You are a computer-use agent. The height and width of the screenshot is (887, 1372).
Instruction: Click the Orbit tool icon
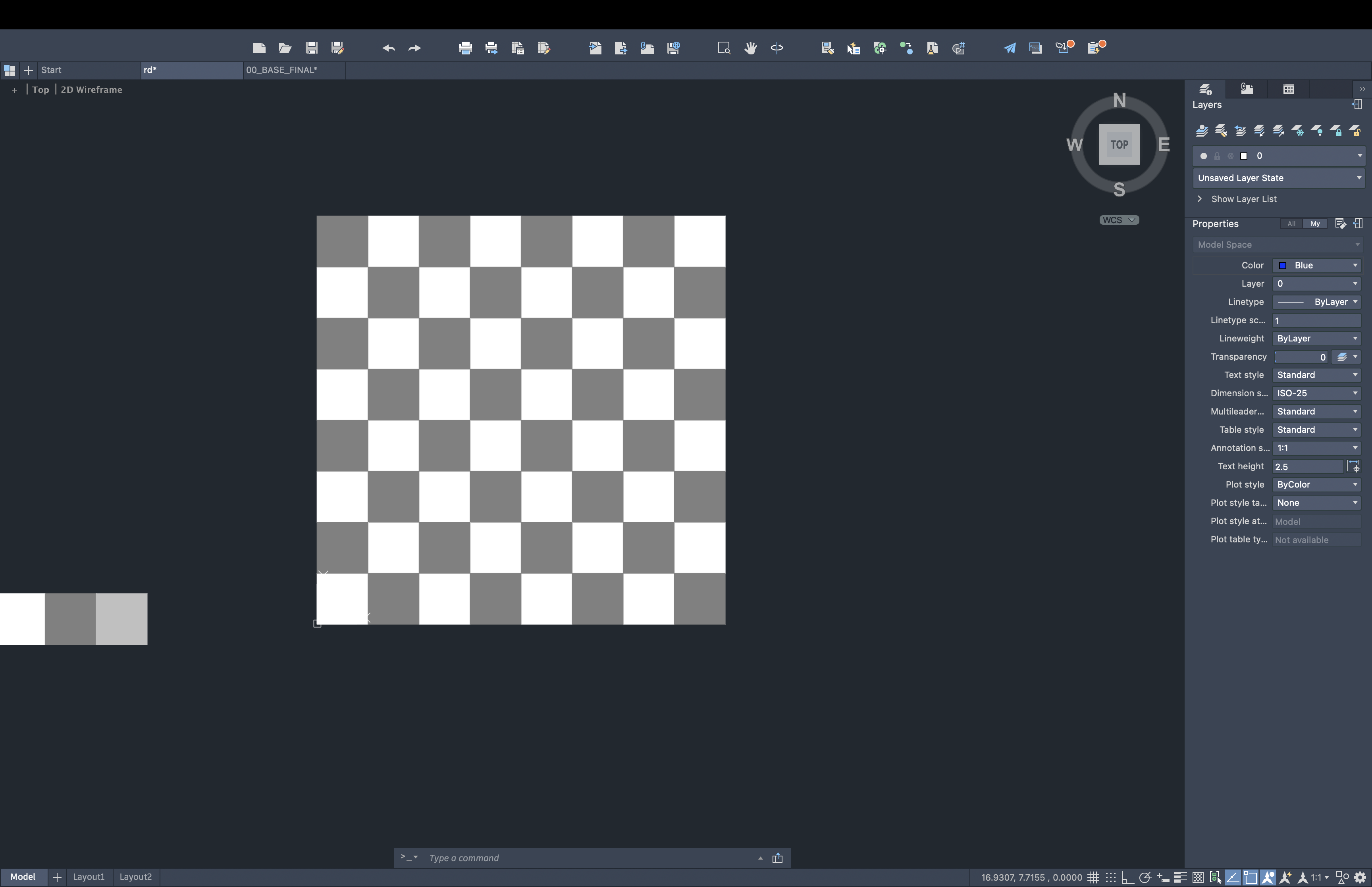tap(777, 48)
